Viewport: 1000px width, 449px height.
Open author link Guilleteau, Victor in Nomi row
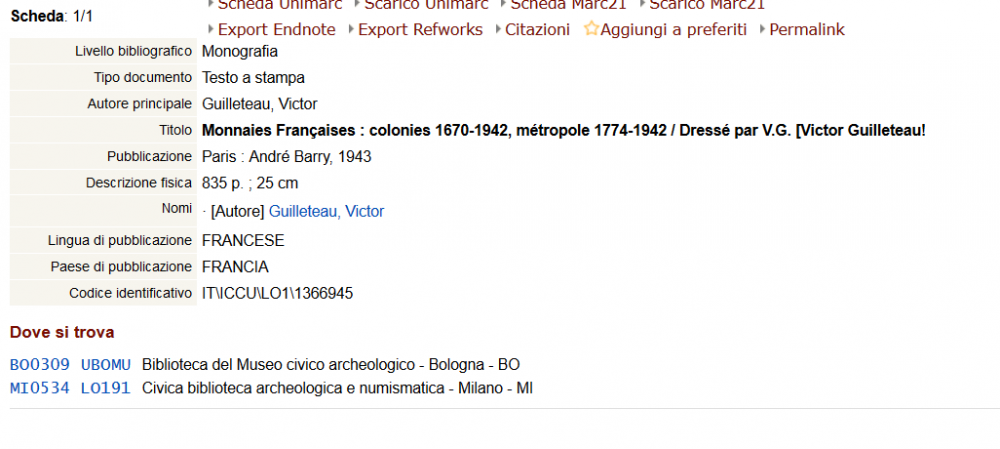[326, 212]
